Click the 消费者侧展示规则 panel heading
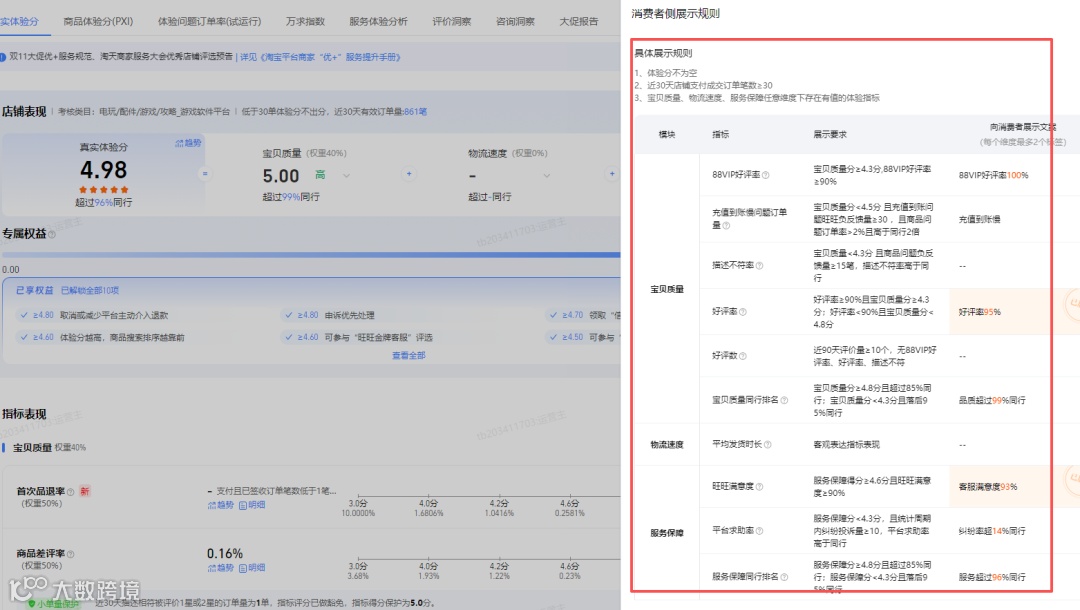Screen dimensions: 1080x610 pyautogui.click(x=675, y=14)
